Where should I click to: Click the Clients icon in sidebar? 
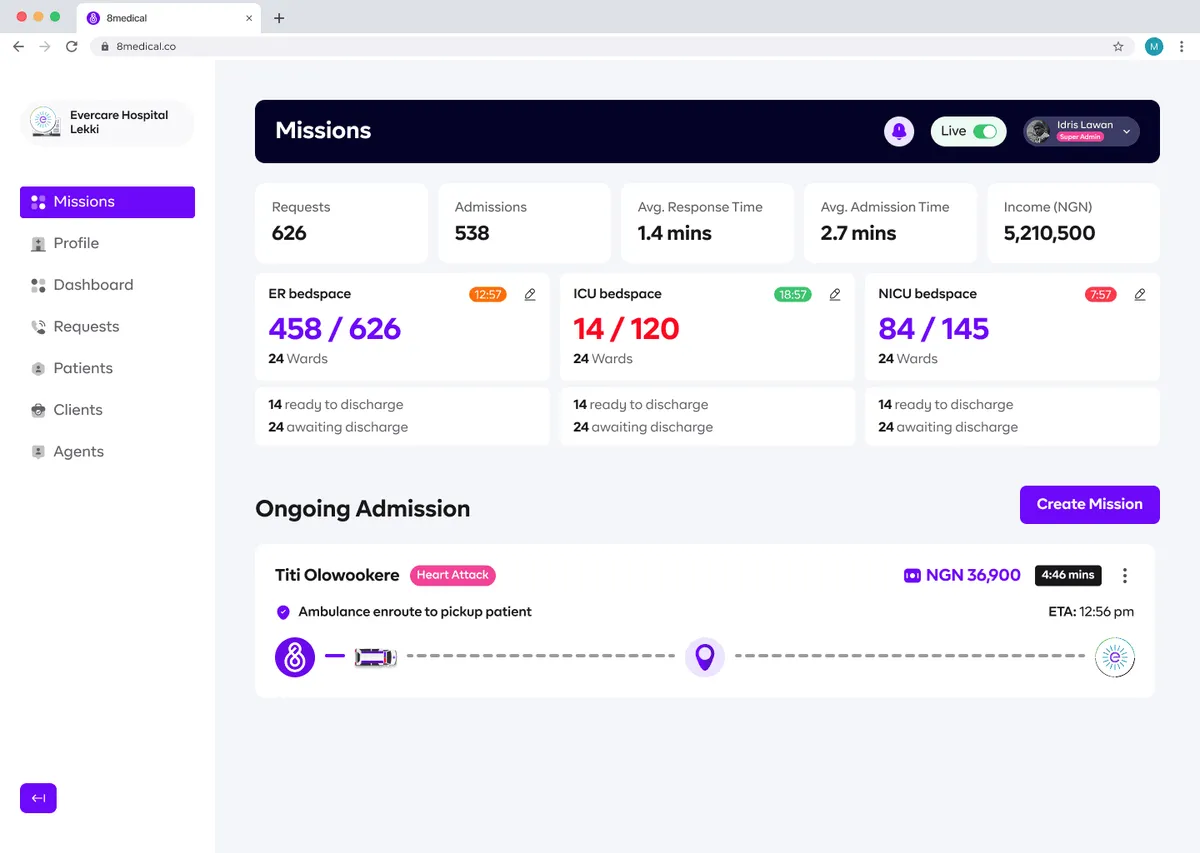[x=38, y=410]
